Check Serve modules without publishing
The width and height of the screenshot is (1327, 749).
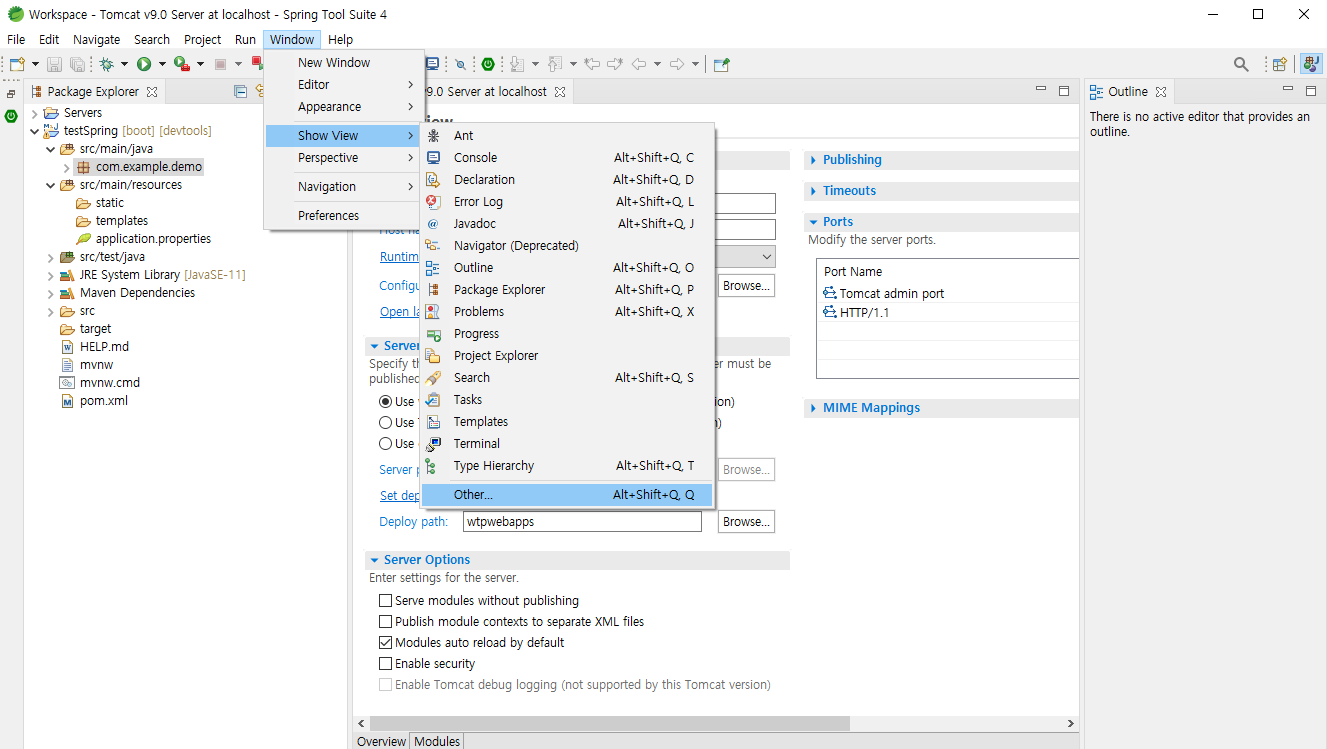pos(385,600)
